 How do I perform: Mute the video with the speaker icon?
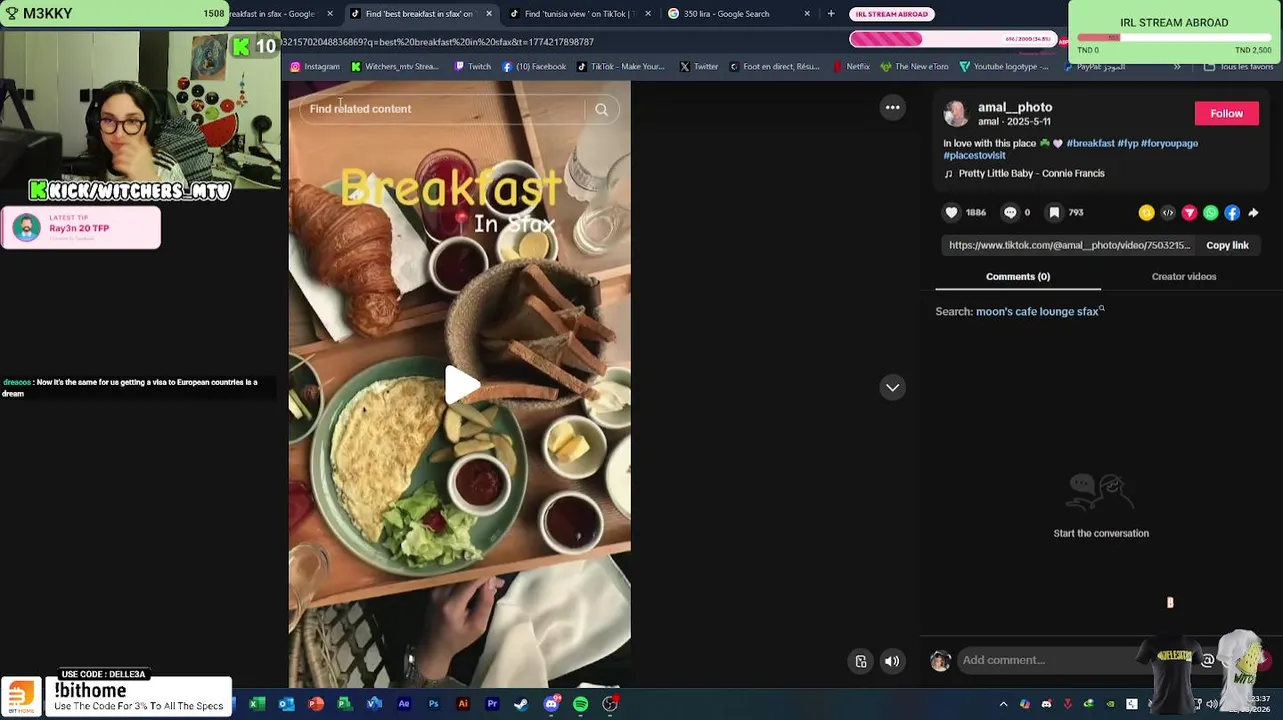tap(892, 661)
